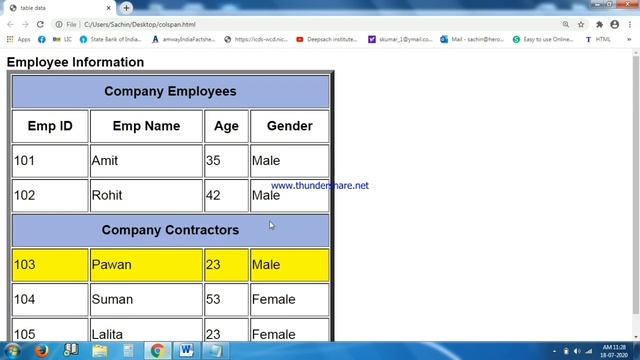This screenshot has height=360, width=640.
Task: Click the "Employee Information" heading
Action: coord(76,62)
